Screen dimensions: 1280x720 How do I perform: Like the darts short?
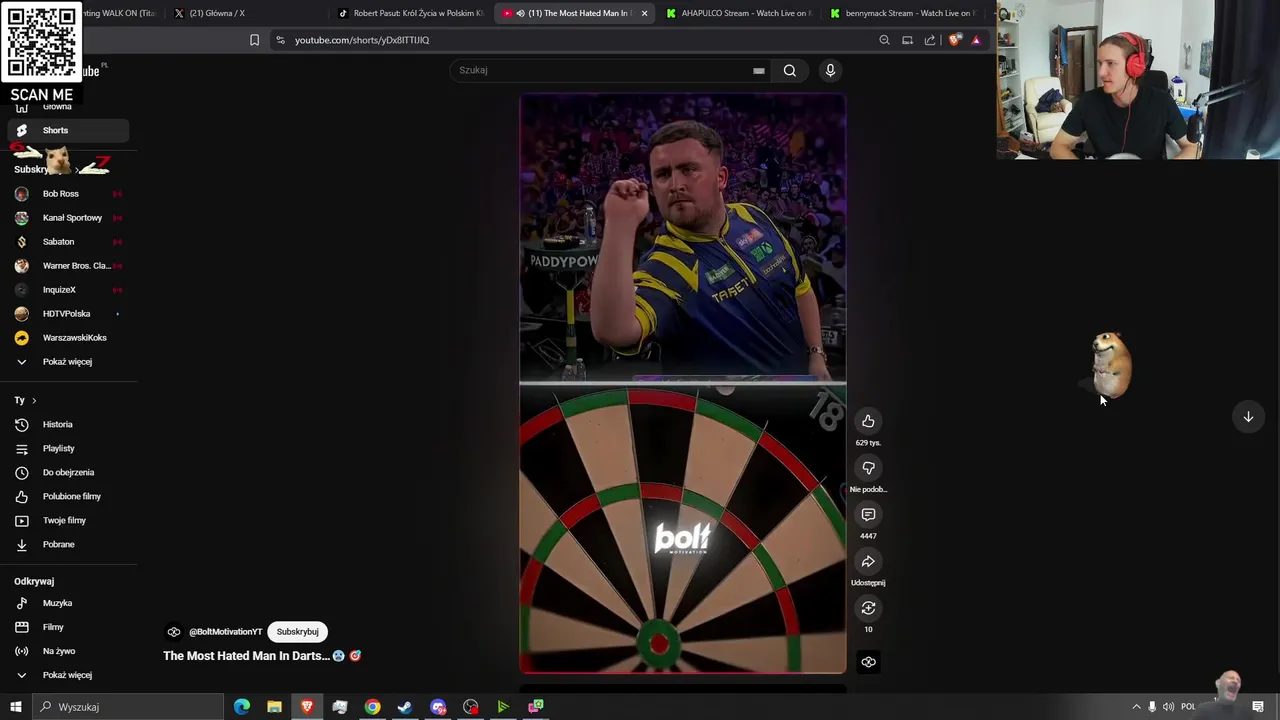coord(868,421)
